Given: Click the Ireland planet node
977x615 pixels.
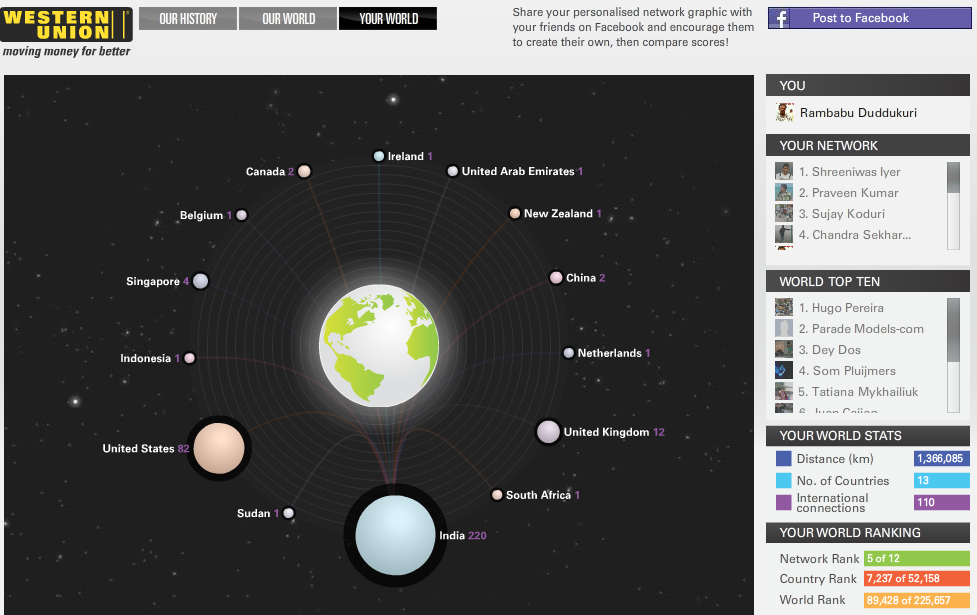Looking at the screenshot, I should (379, 156).
